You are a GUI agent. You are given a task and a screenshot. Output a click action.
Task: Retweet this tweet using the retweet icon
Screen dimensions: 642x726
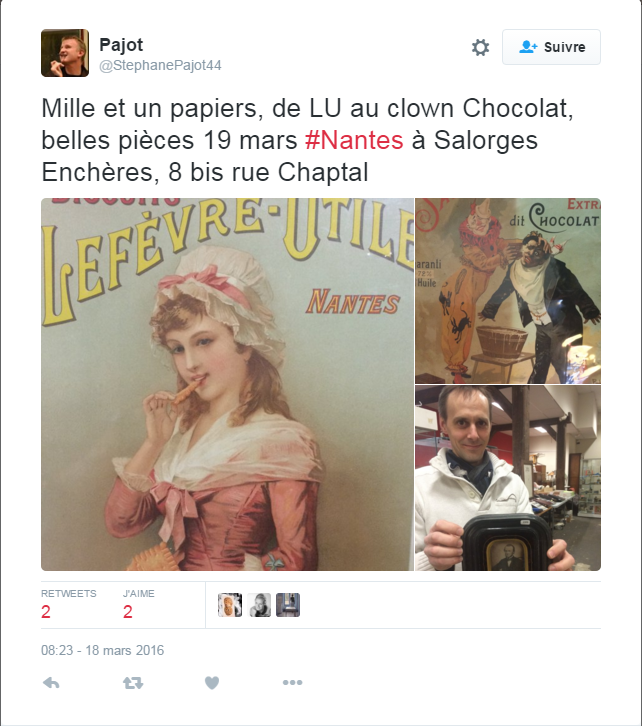click(x=133, y=682)
